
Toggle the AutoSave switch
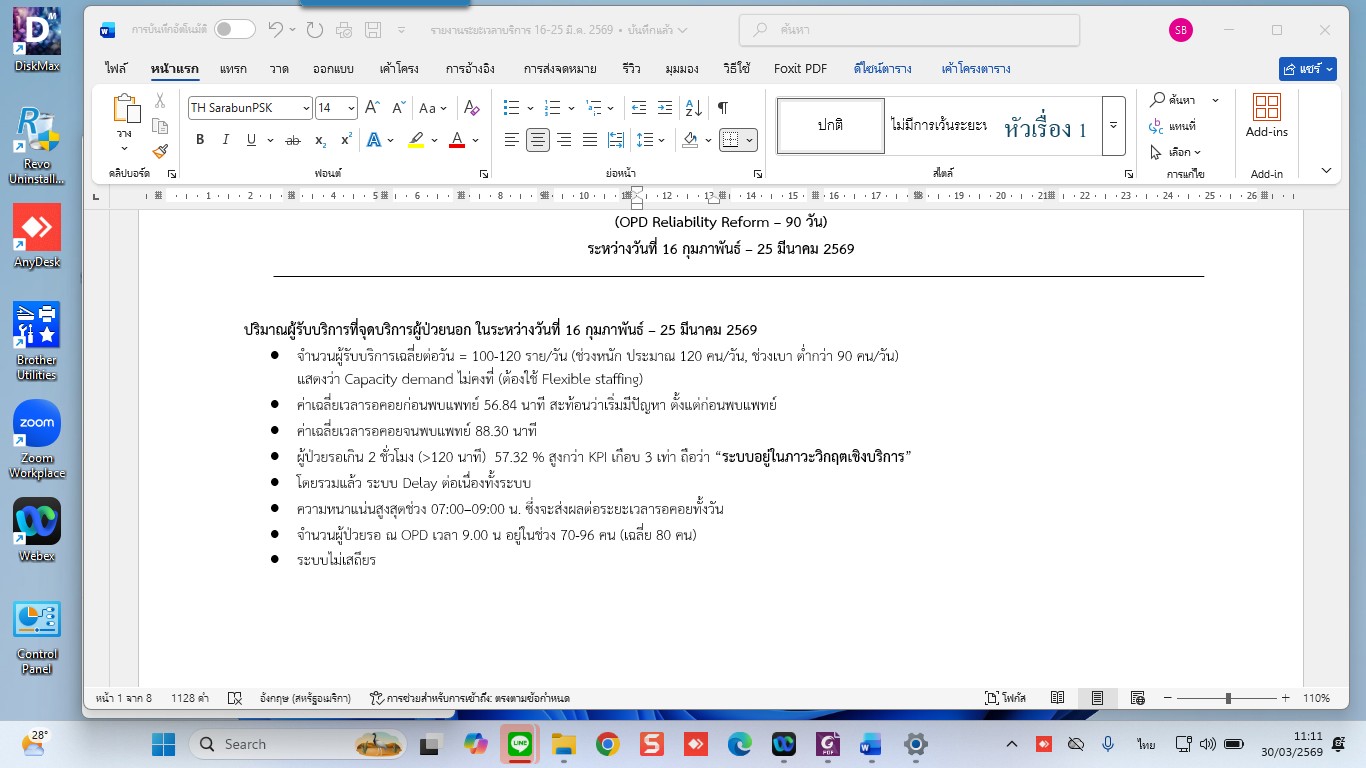click(x=234, y=30)
